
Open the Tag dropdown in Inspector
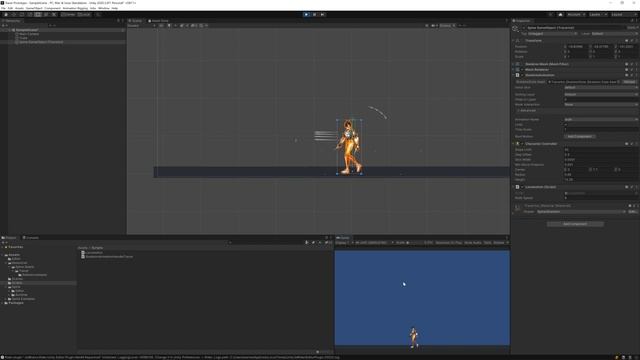click(x=554, y=33)
